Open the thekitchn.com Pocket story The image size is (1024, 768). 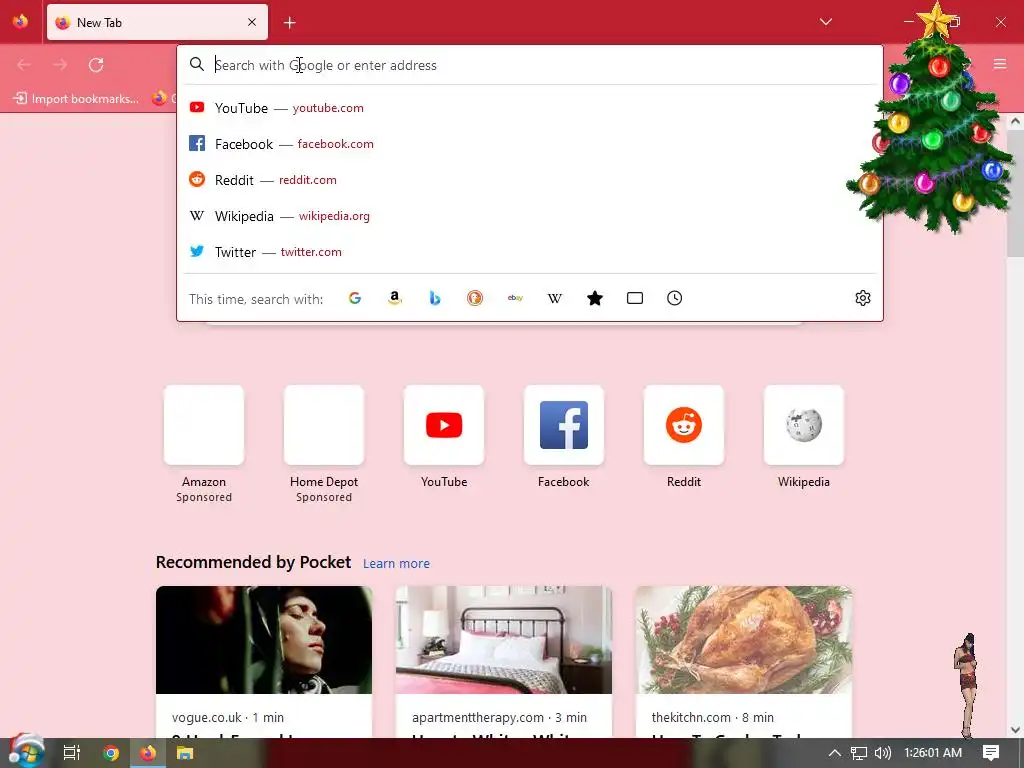click(744, 662)
